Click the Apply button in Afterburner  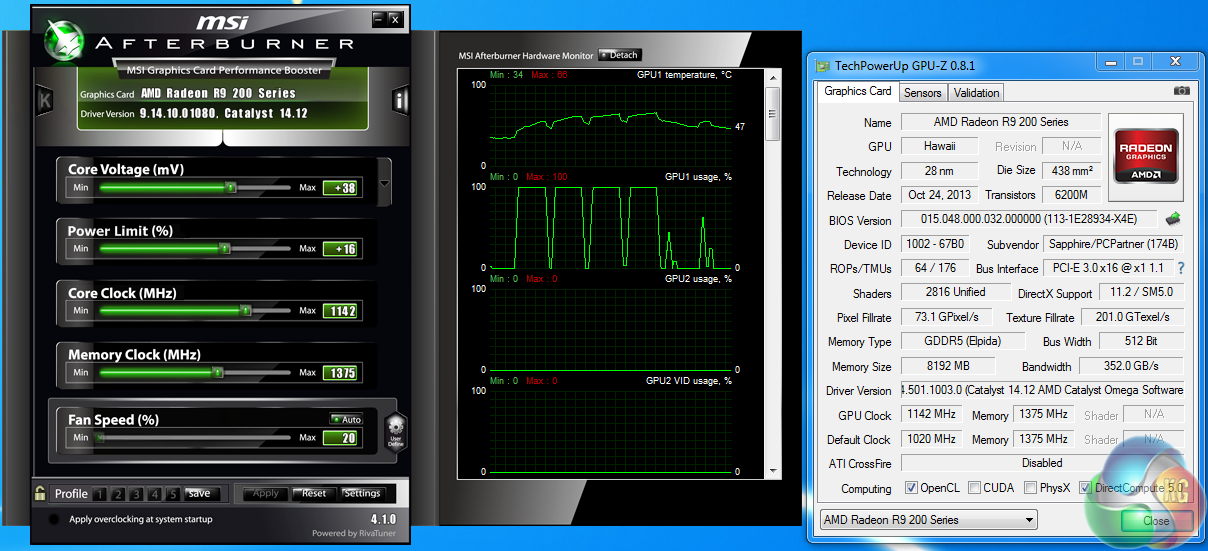tap(265, 493)
